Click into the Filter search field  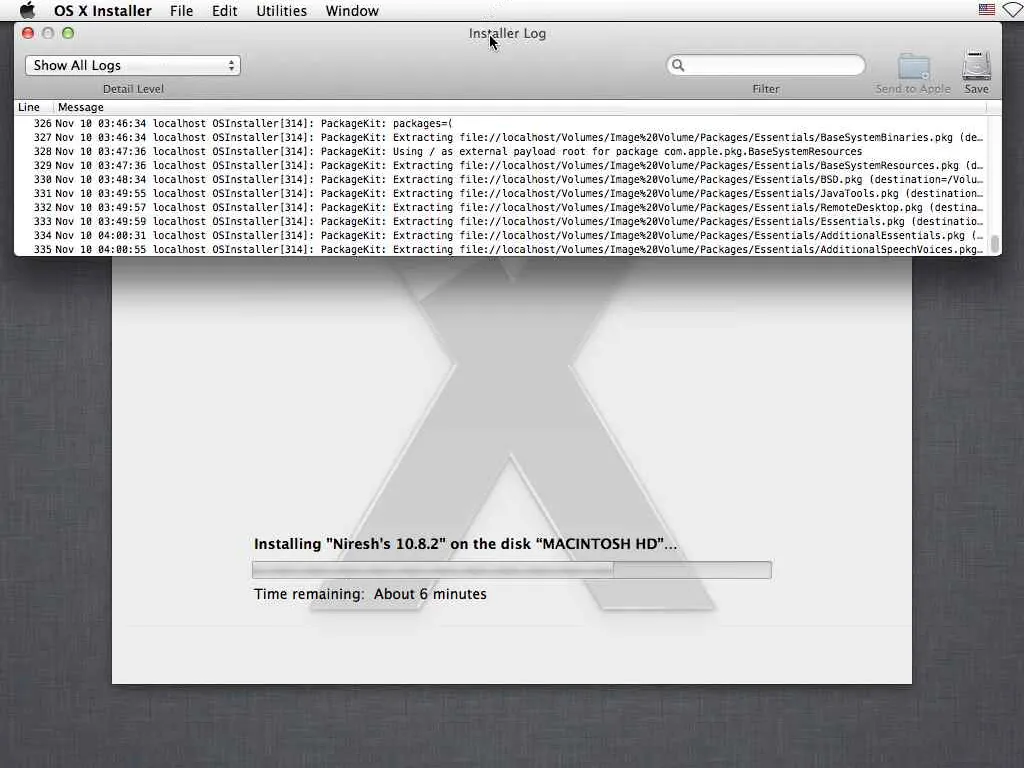766,65
